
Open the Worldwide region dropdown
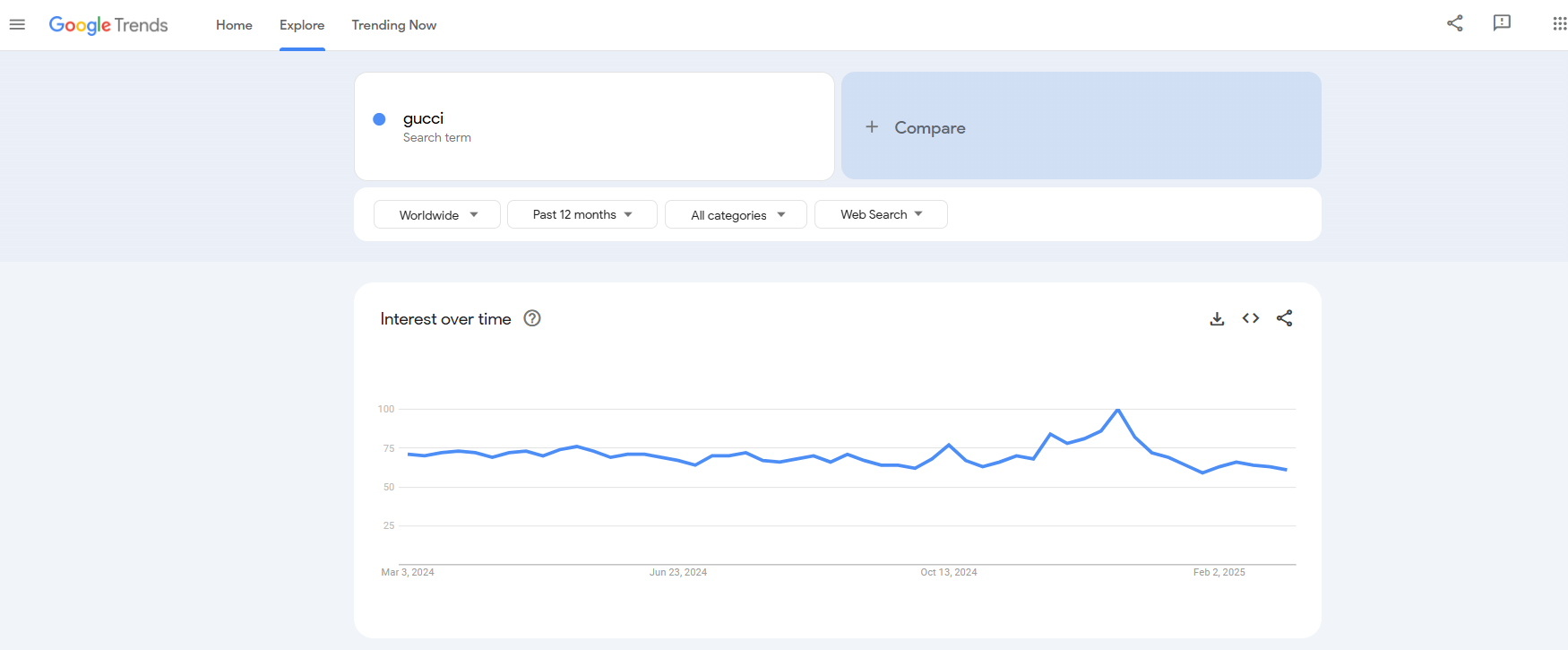tap(437, 214)
